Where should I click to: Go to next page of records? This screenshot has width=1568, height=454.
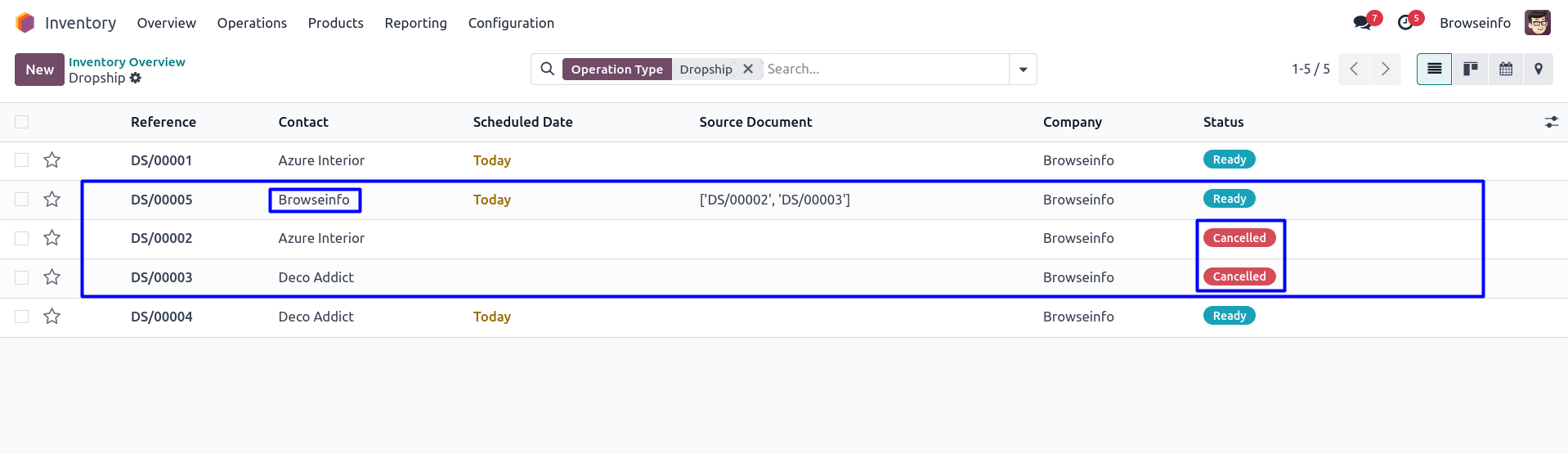pyautogui.click(x=1385, y=70)
